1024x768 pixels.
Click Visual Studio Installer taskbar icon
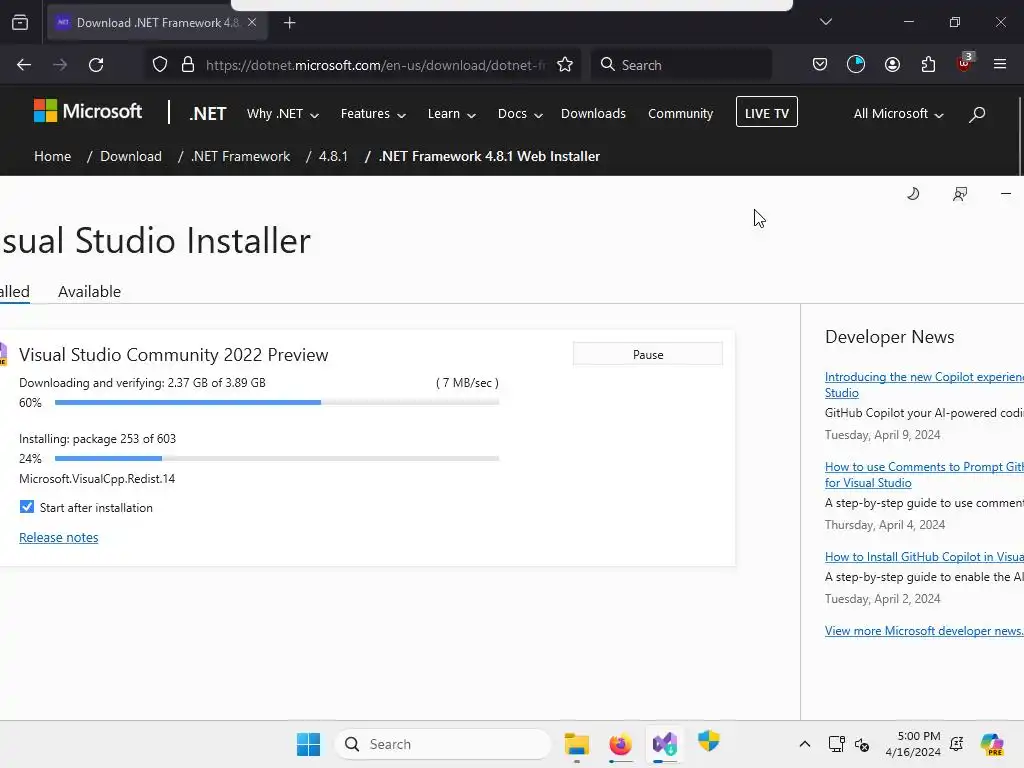point(665,744)
